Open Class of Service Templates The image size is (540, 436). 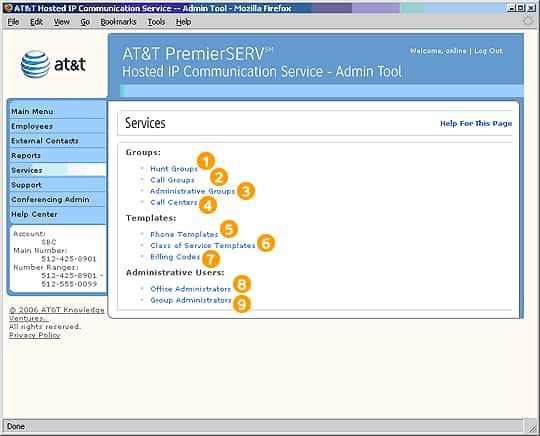pos(202,246)
